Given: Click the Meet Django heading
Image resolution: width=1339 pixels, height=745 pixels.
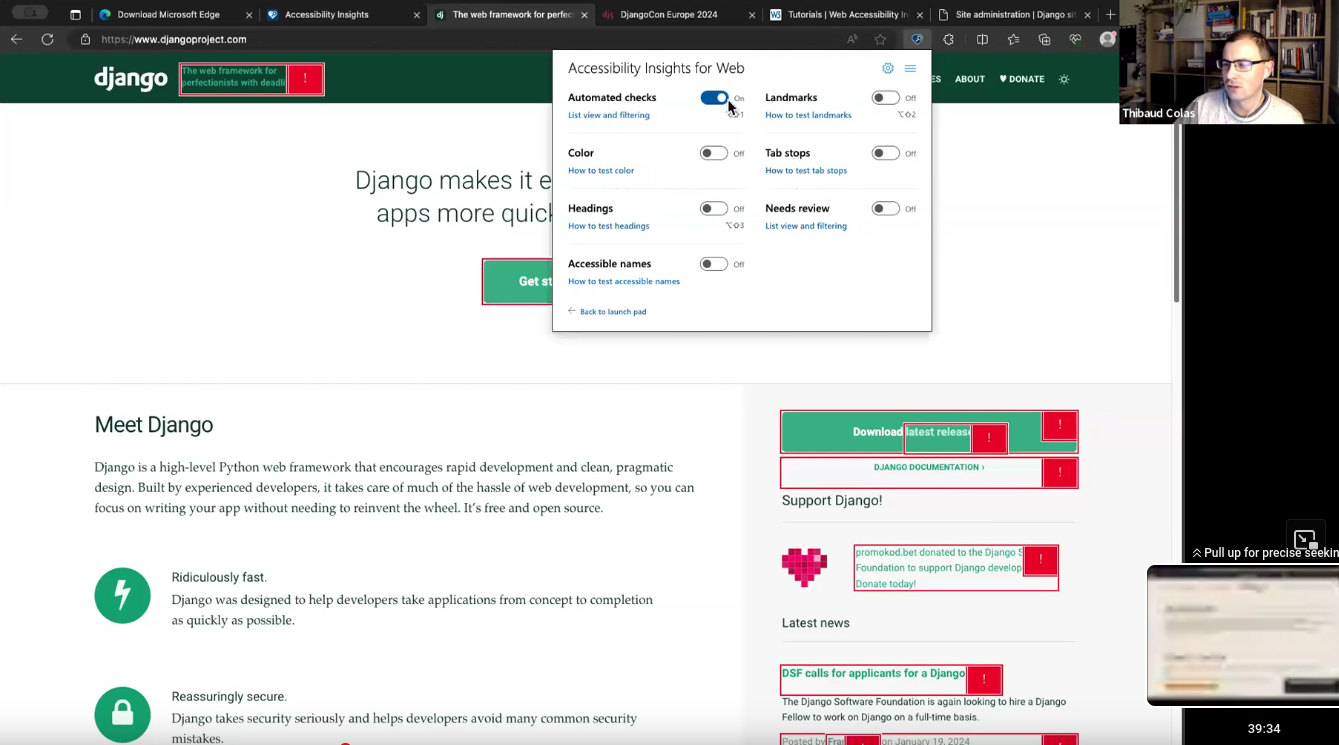Looking at the screenshot, I should coord(154,425).
